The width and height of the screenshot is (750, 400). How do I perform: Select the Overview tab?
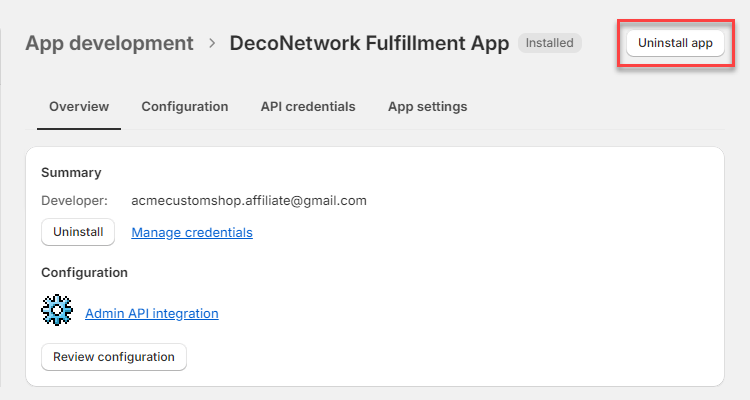click(79, 106)
